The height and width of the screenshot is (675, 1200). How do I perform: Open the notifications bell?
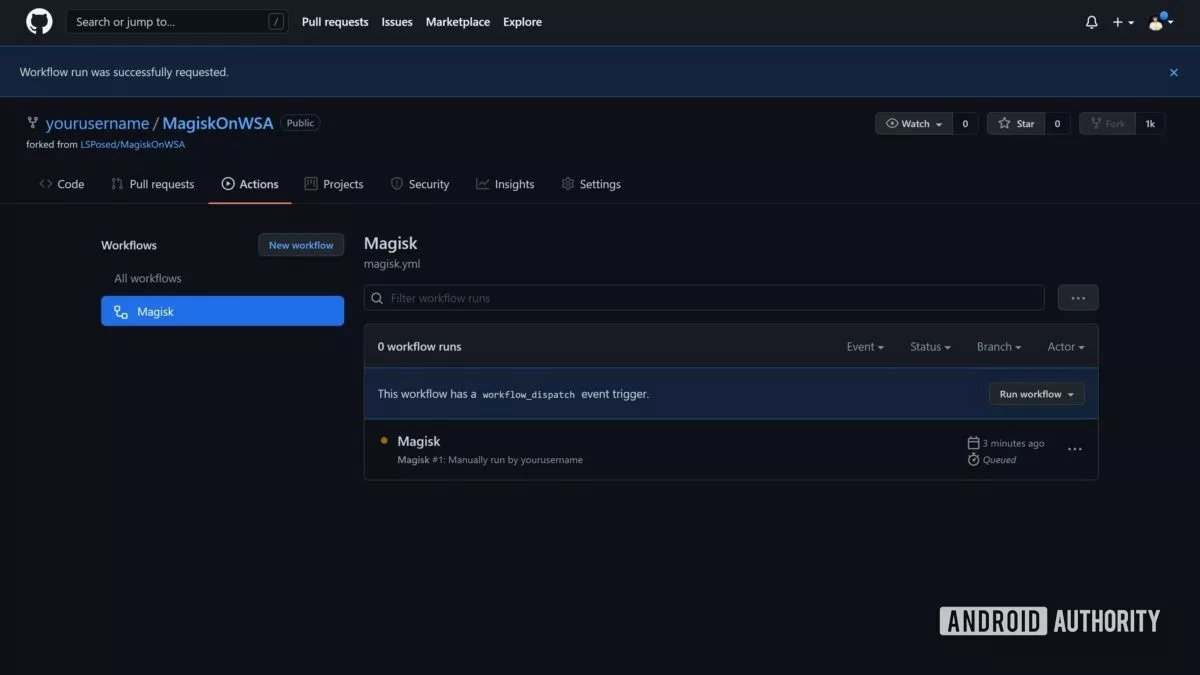tap(1091, 22)
